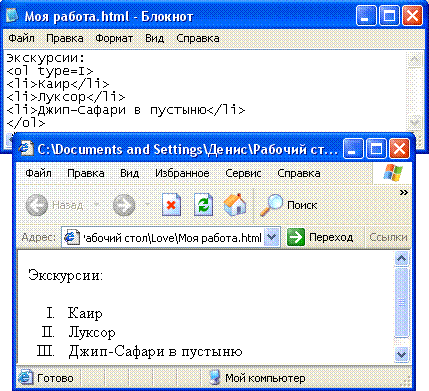Image resolution: width=429 pixels, height=391 pixels.
Task: Expand toolbar overflow chevron (»)
Action: 404,192
